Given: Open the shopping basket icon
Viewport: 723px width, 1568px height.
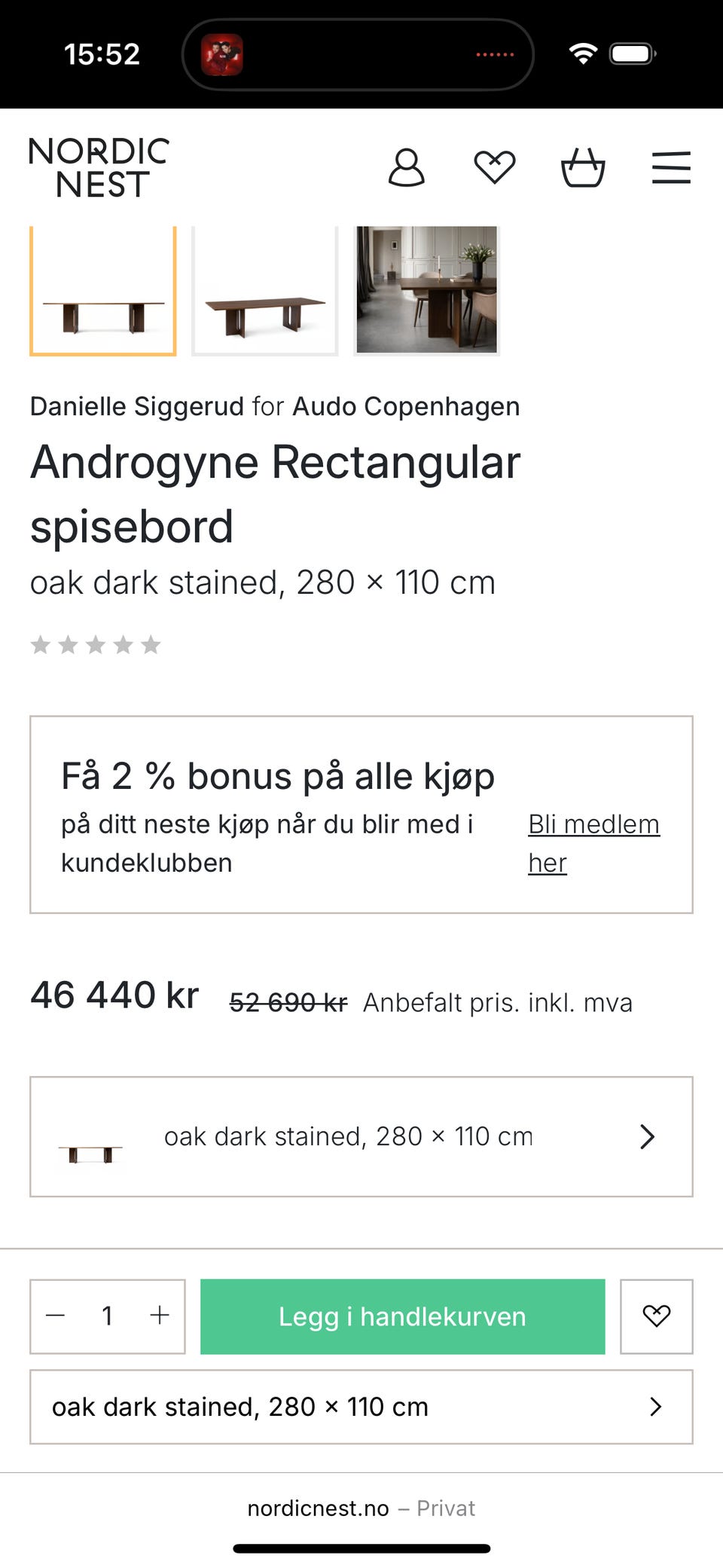Looking at the screenshot, I should click(583, 167).
